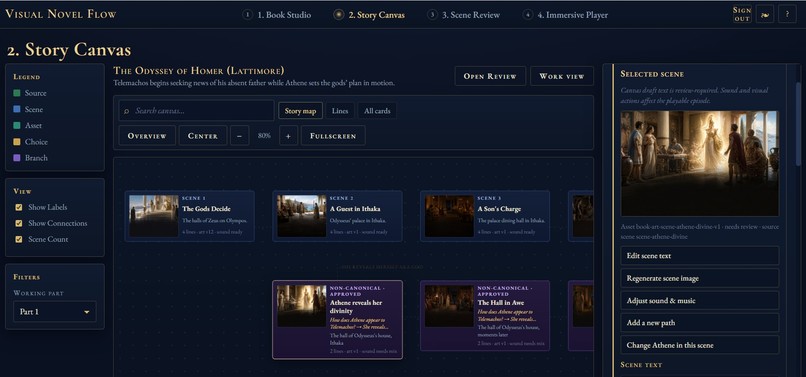
Task: Click the Scene text heading
Action: [641, 365]
